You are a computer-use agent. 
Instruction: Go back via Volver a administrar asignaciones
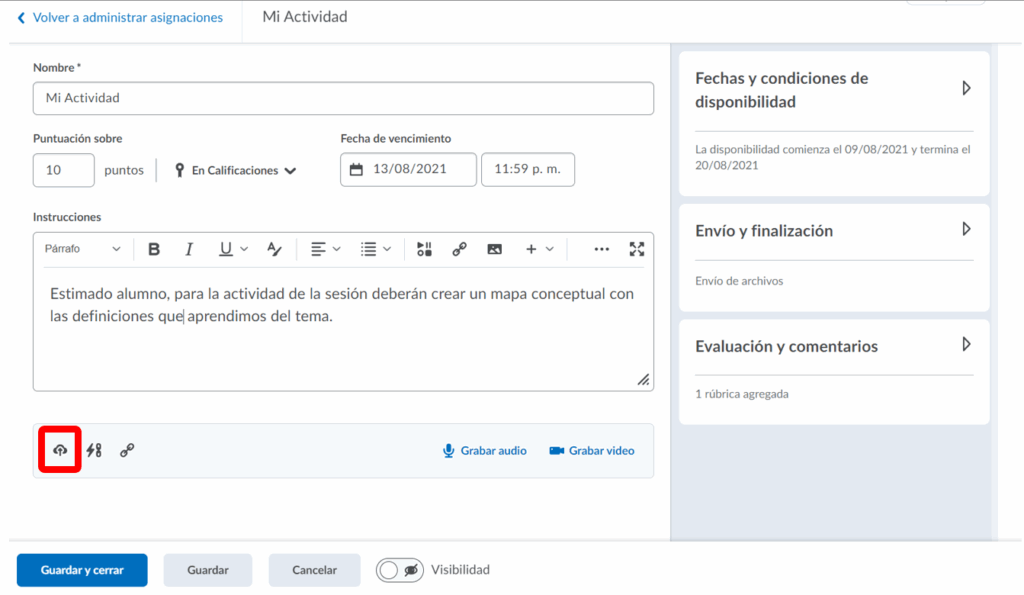coord(120,18)
